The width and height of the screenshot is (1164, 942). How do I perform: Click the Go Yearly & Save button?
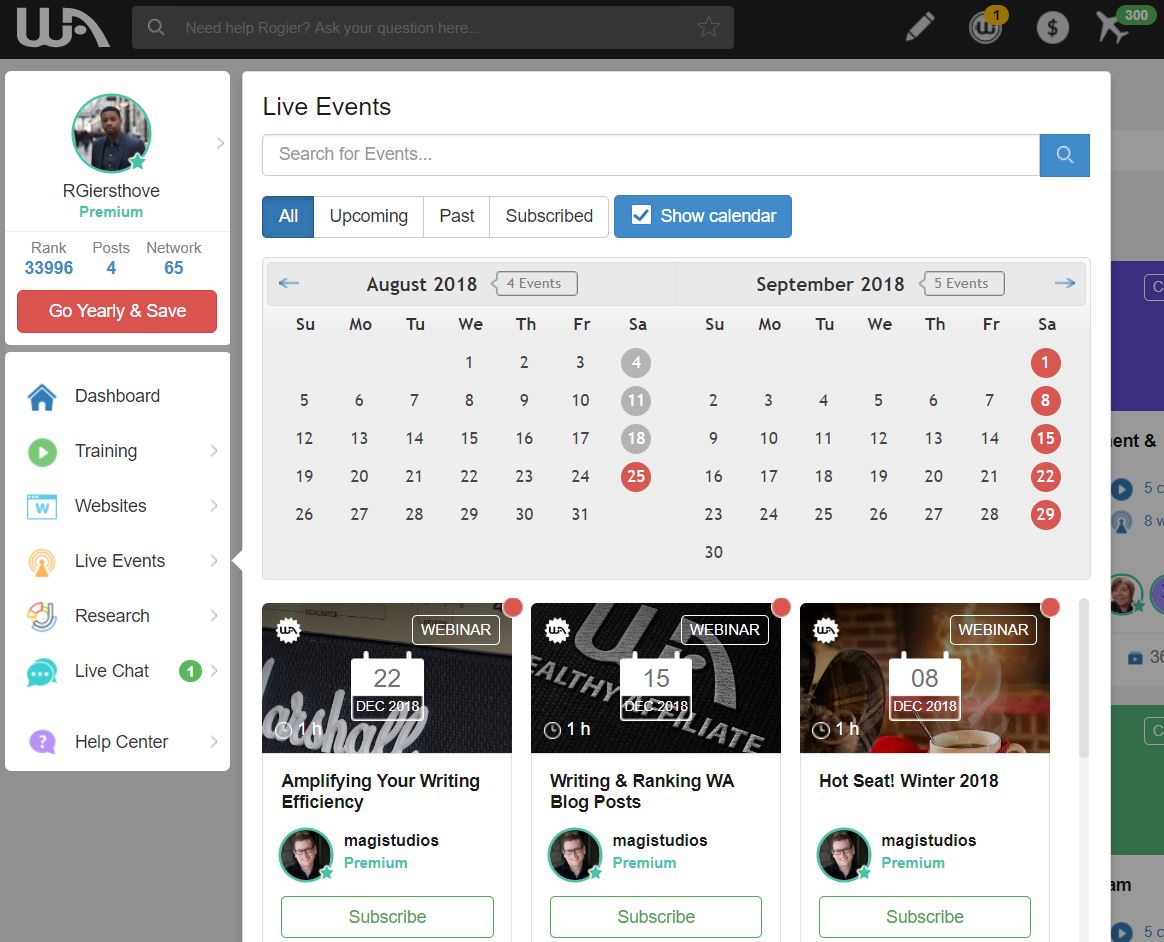tap(117, 311)
